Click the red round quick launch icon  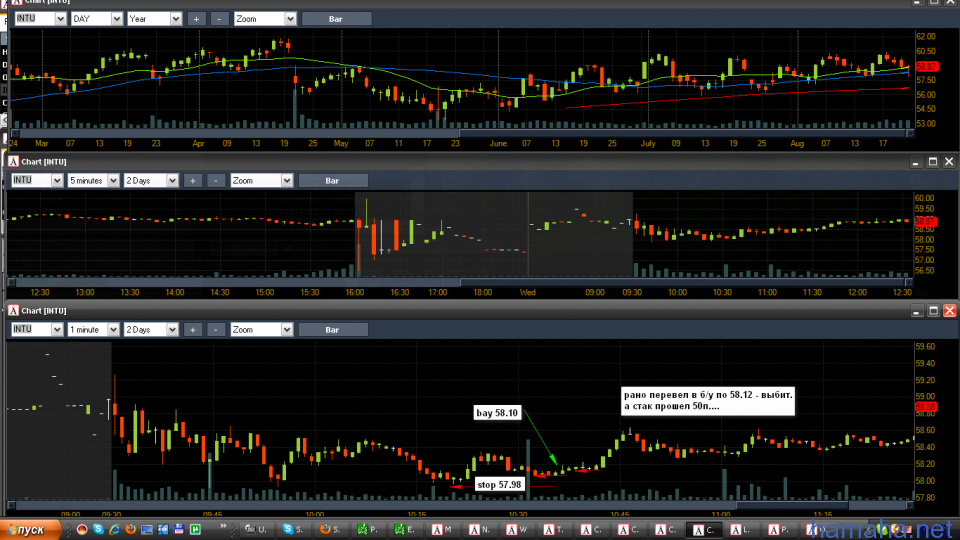[x=82, y=529]
